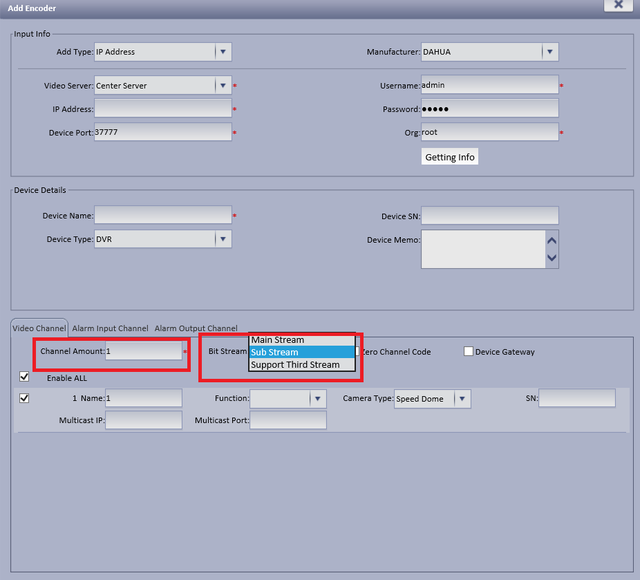Click inside the Device Memo text area
Screen dimensions: 640x580
483,249
